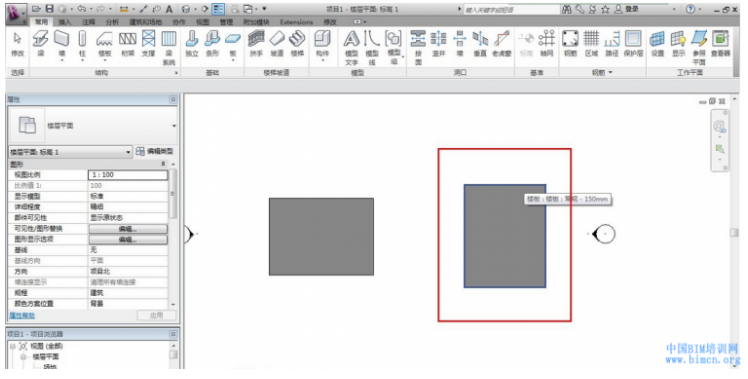Toggle the Properties palette icon in quick access toolbar
This screenshot has width=748, height=379.
(x=218, y=9)
